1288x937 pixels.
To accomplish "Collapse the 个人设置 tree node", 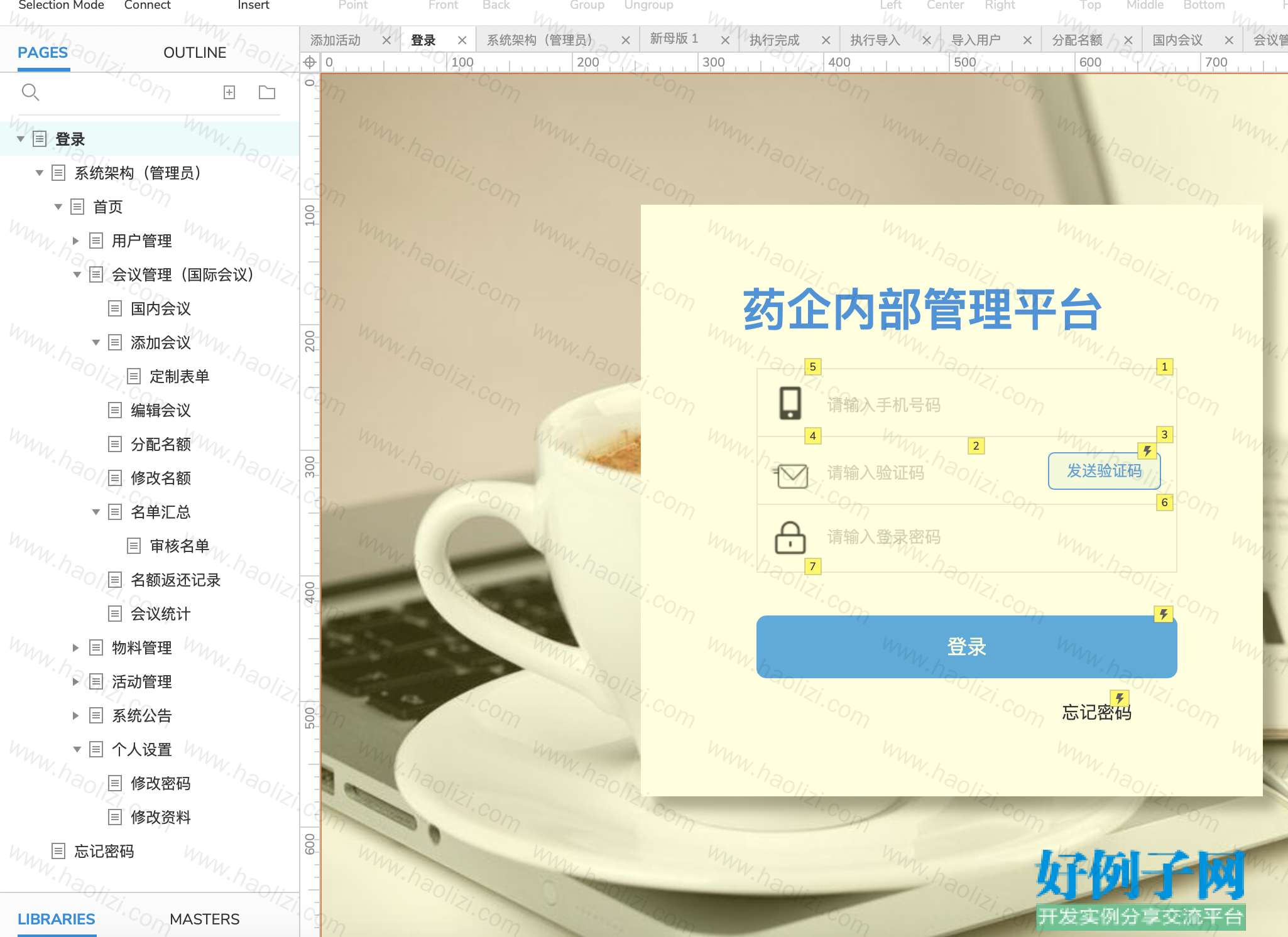I will [77, 749].
